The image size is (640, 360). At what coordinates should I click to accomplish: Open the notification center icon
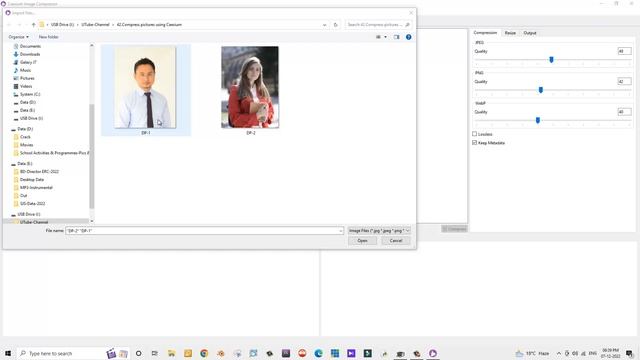(x=629, y=353)
